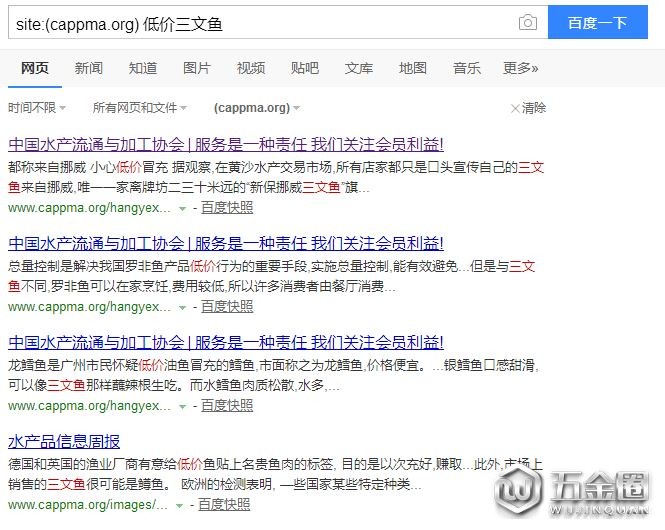Click snippet text starting 总量控制是解决我国罗非鱼
This screenshot has width=665, height=530.
(271, 276)
